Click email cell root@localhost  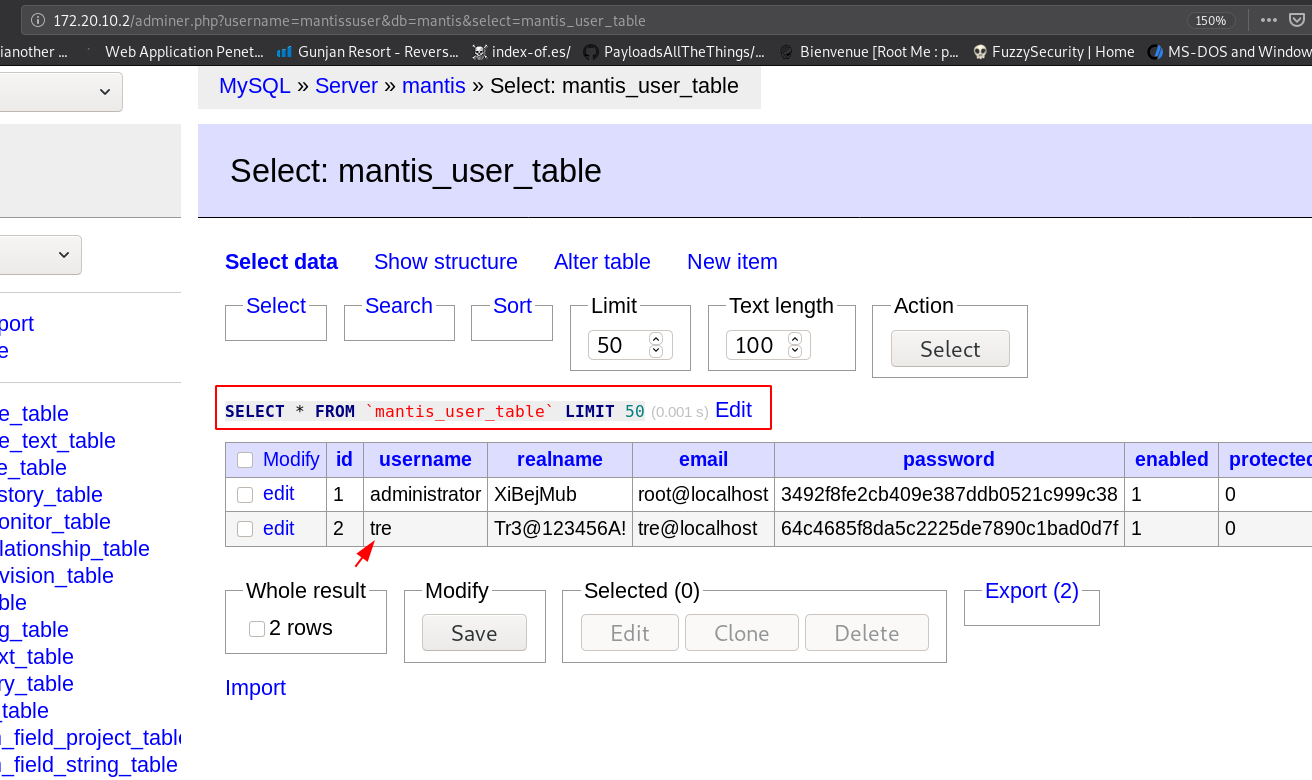pos(703,494)
